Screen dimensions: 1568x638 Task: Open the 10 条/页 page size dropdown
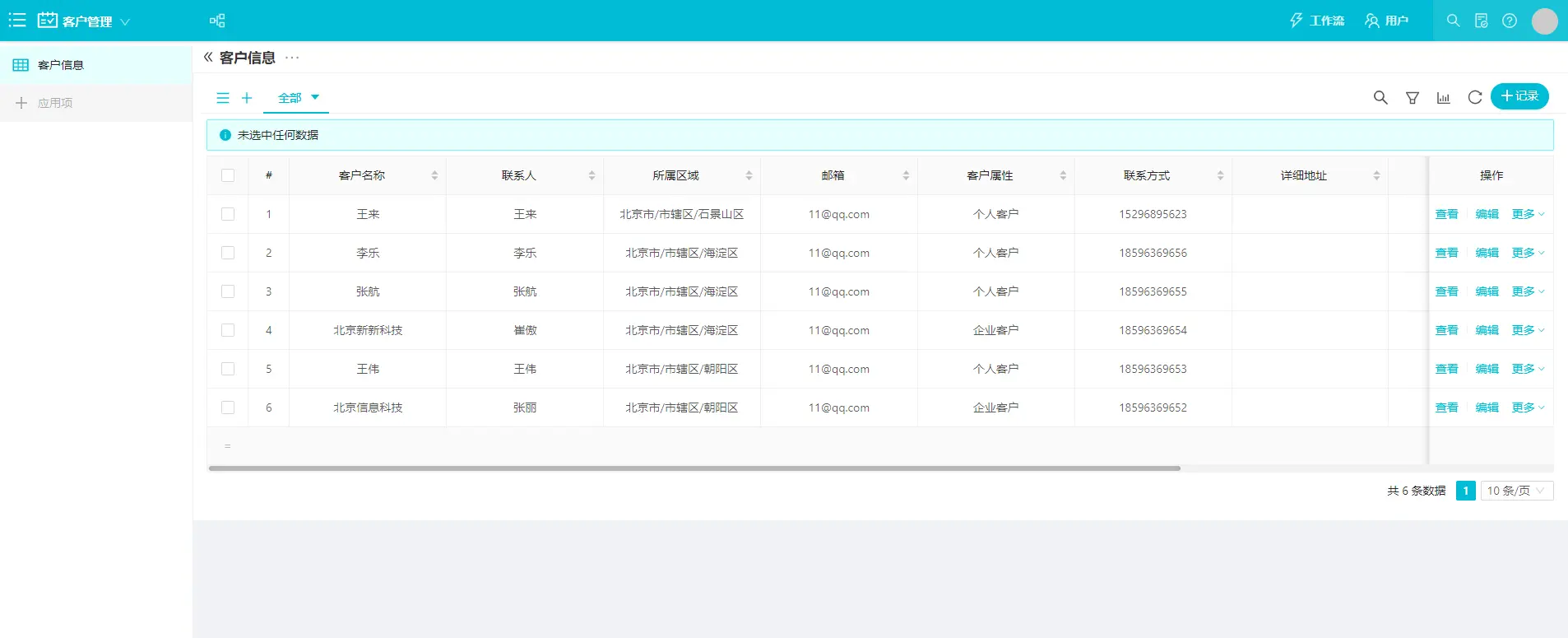tap(1516, 491)
